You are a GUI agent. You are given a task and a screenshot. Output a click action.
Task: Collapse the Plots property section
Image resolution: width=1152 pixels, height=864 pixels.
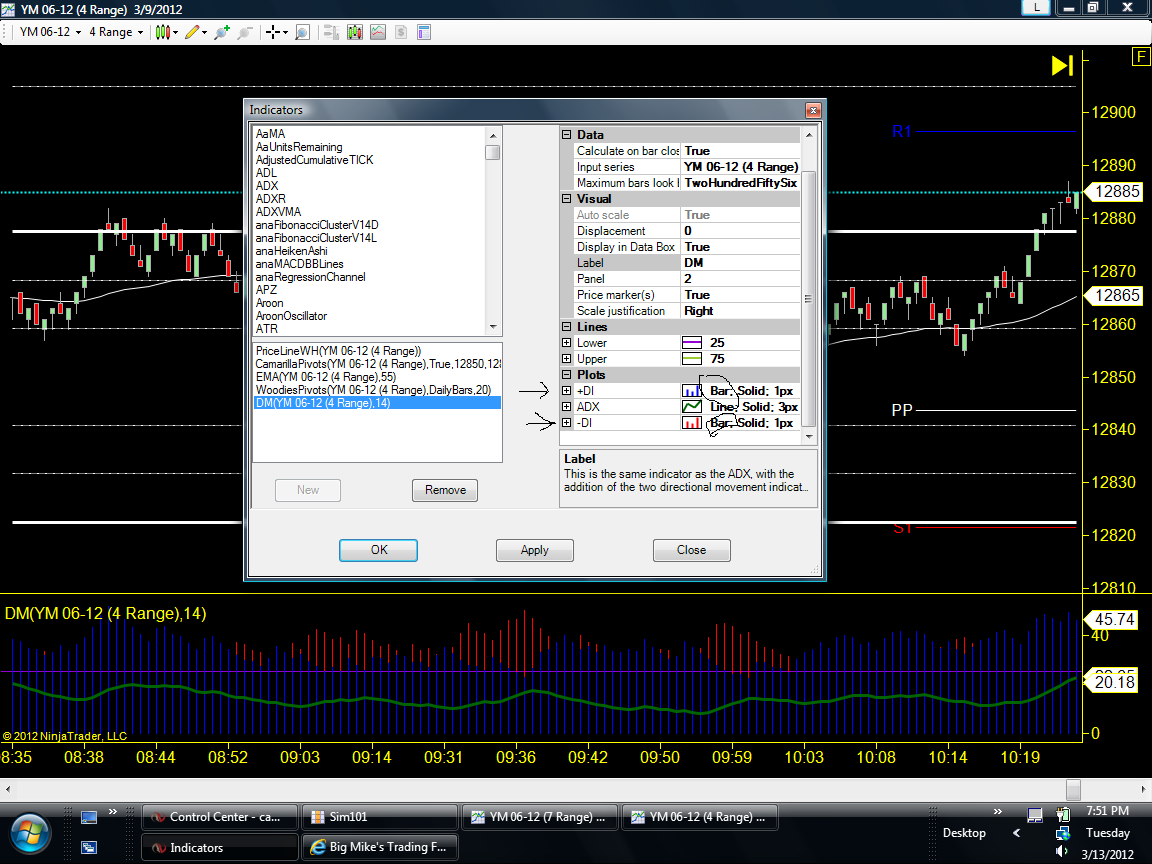pyautogui.click(x=566, y=375)
